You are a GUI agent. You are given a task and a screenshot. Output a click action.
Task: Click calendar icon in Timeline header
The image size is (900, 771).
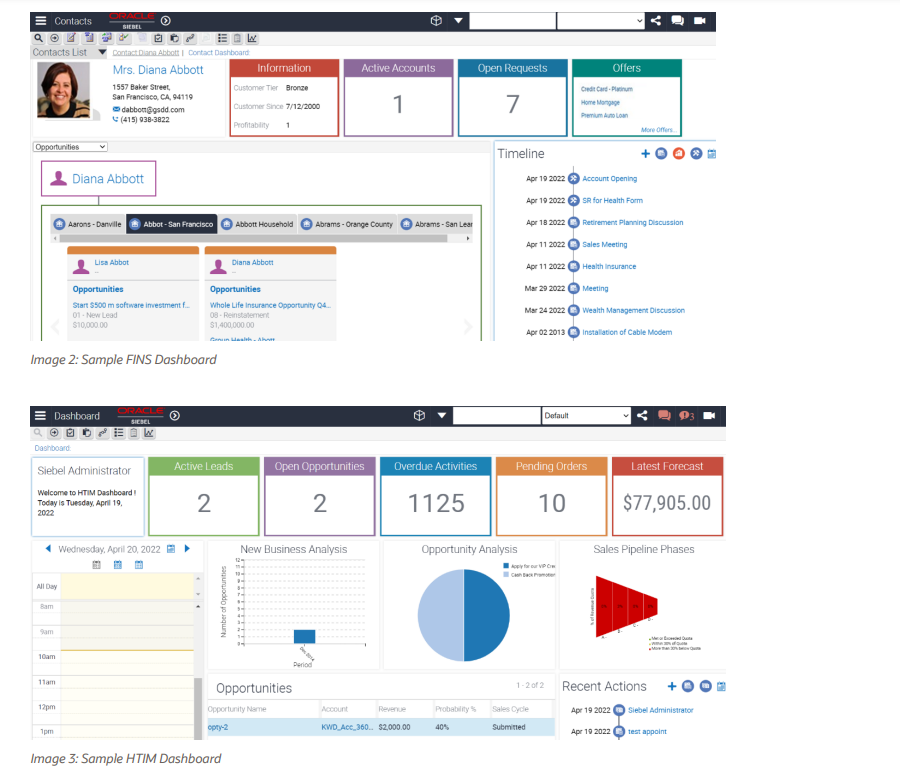(x=712, y=153)
